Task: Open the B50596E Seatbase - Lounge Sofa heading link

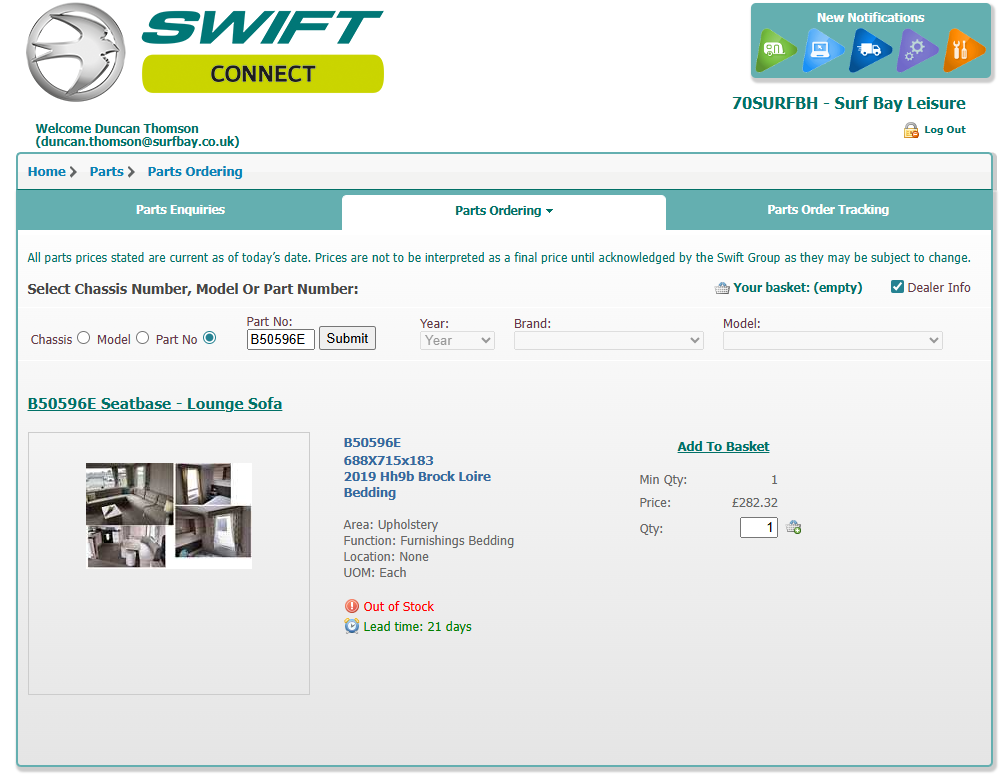Action: click(155, 404)
